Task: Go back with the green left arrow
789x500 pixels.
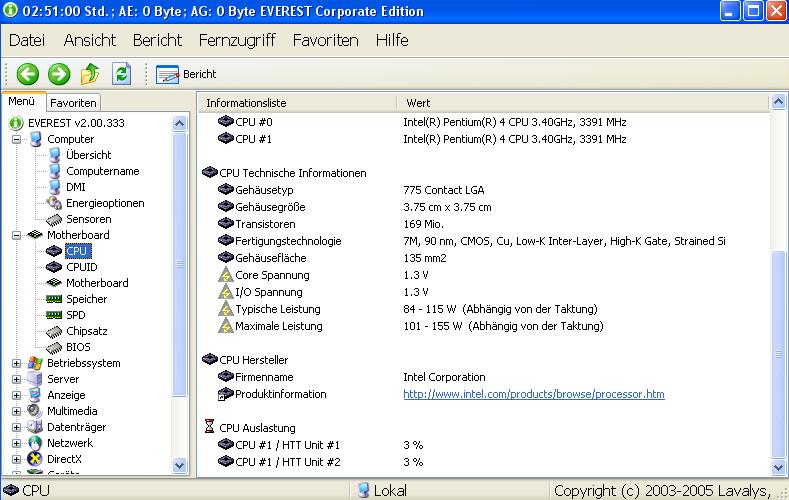Action: [28, 74]
